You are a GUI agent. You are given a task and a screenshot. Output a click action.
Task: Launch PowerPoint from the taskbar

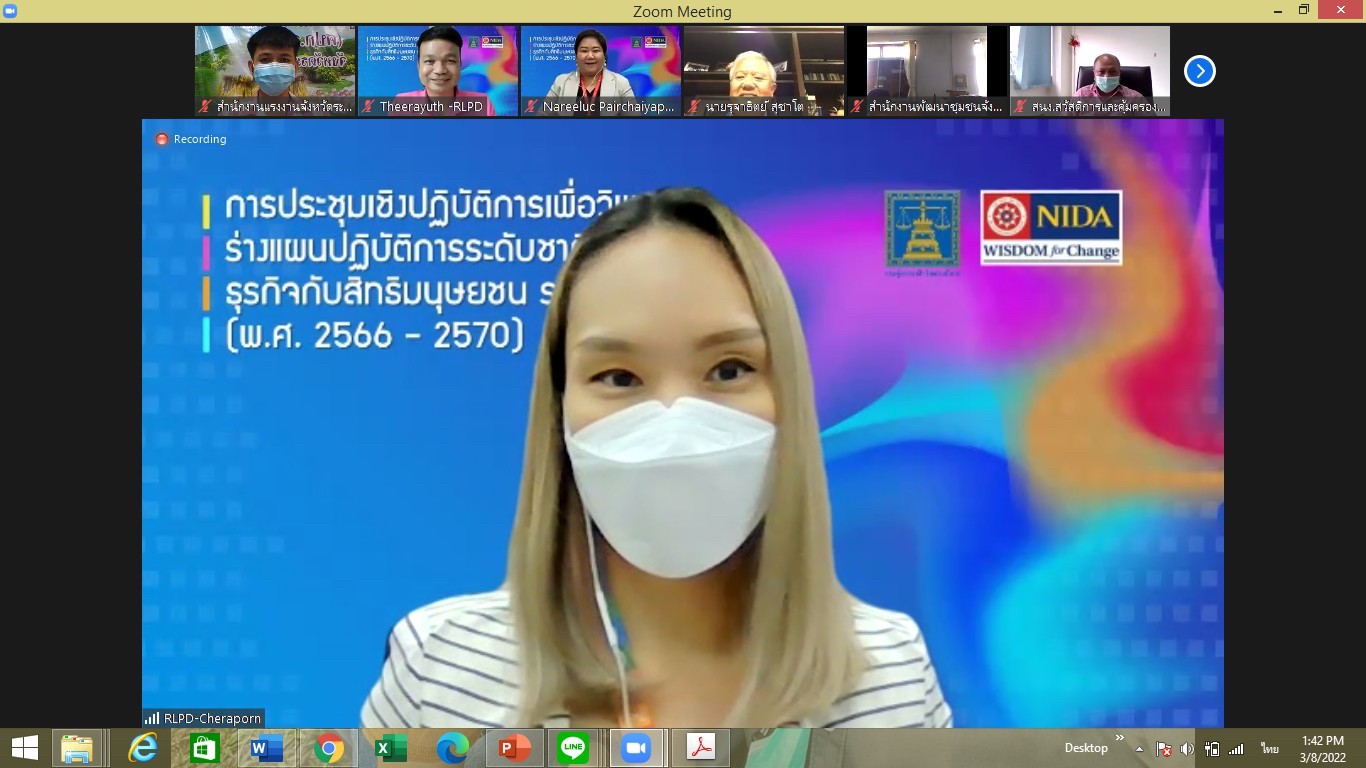coord(514,748)
